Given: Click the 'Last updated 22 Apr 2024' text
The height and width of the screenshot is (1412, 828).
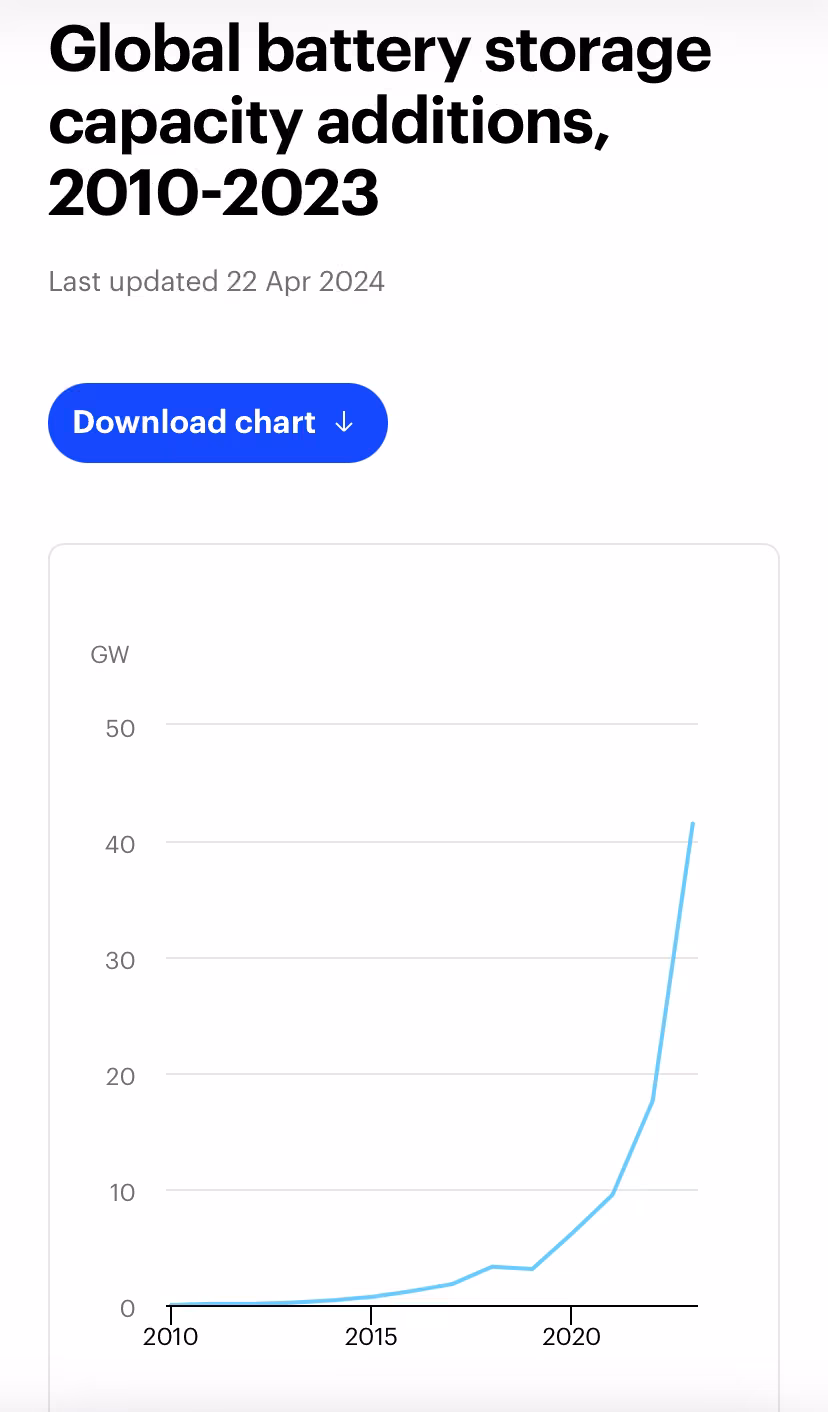Looking at the screenshot, I should coord(216,282).
